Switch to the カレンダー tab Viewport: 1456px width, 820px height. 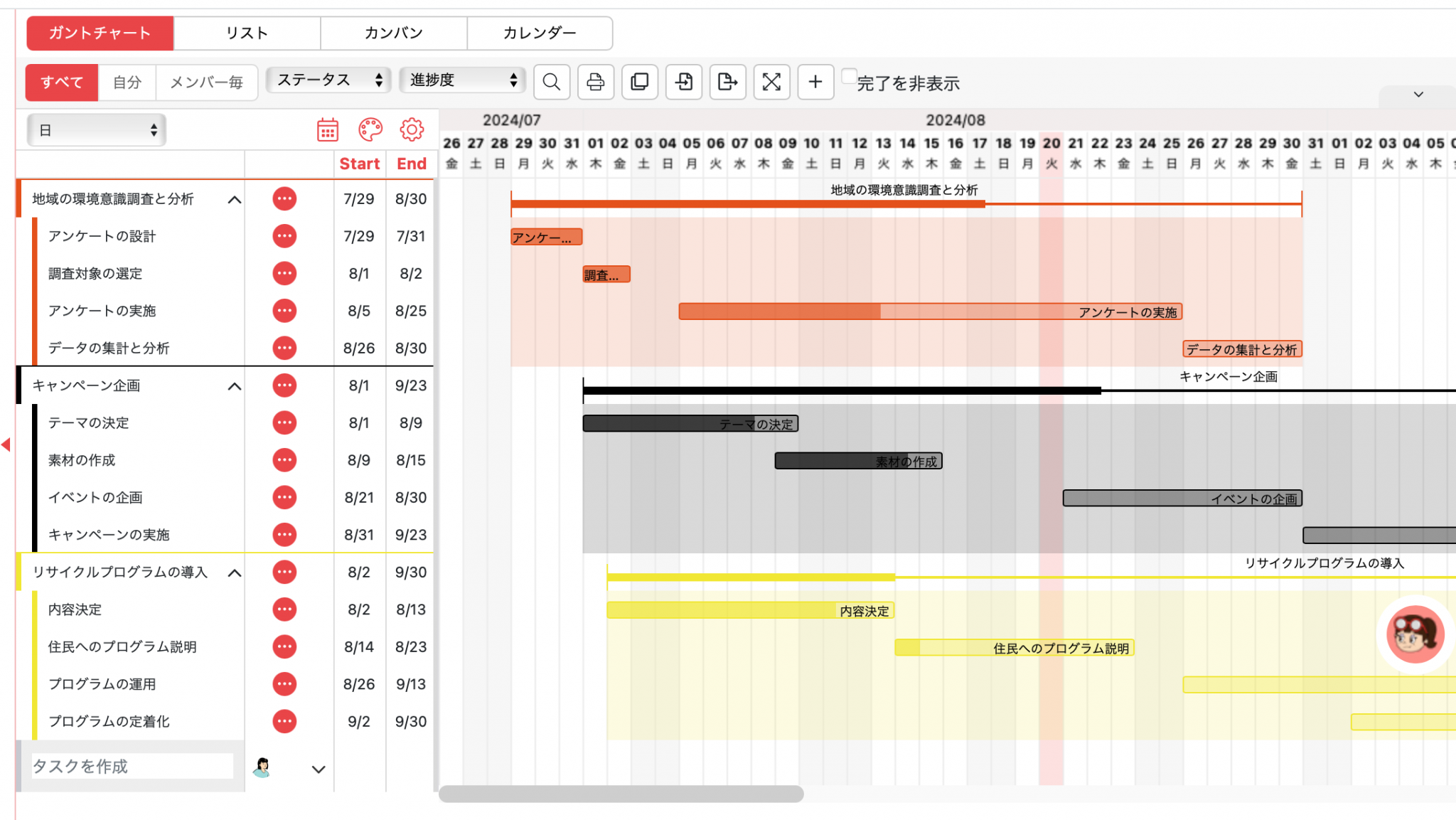(x=539, y=32)
